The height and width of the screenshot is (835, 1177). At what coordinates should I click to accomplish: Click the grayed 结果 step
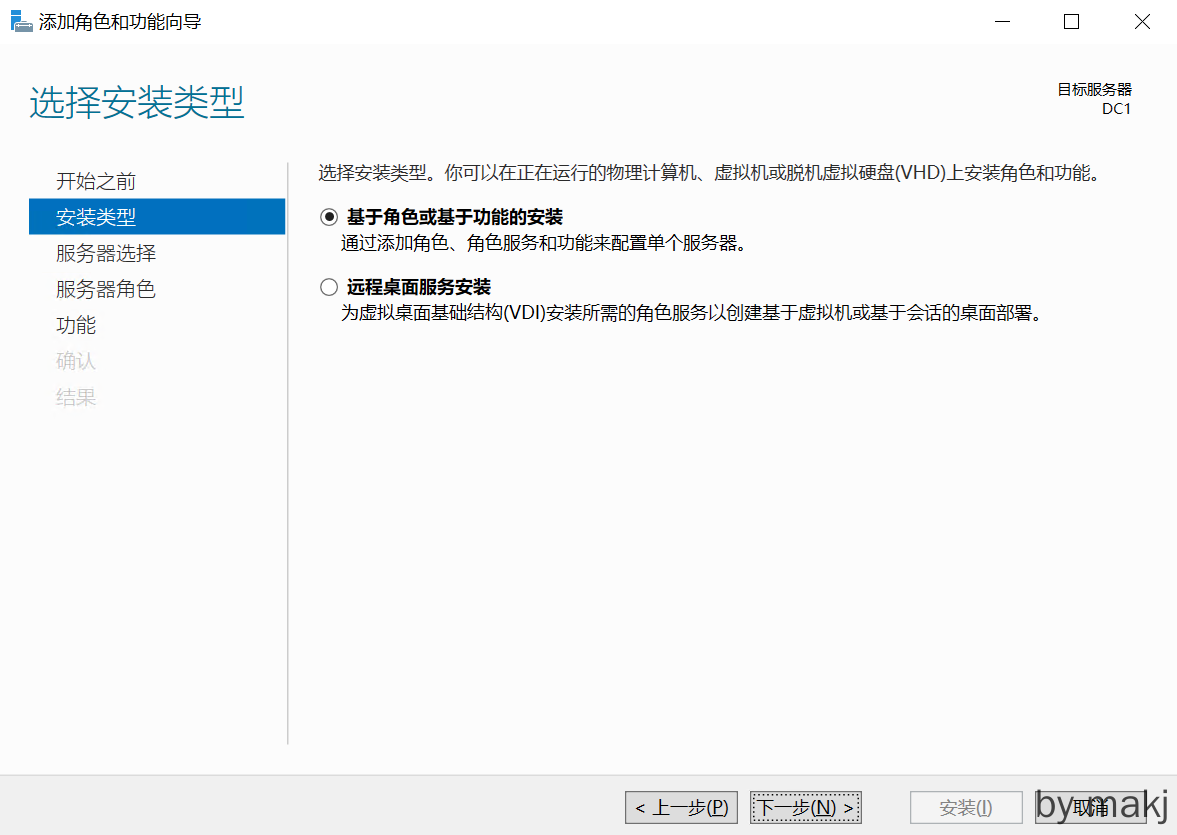click(76, 396)
